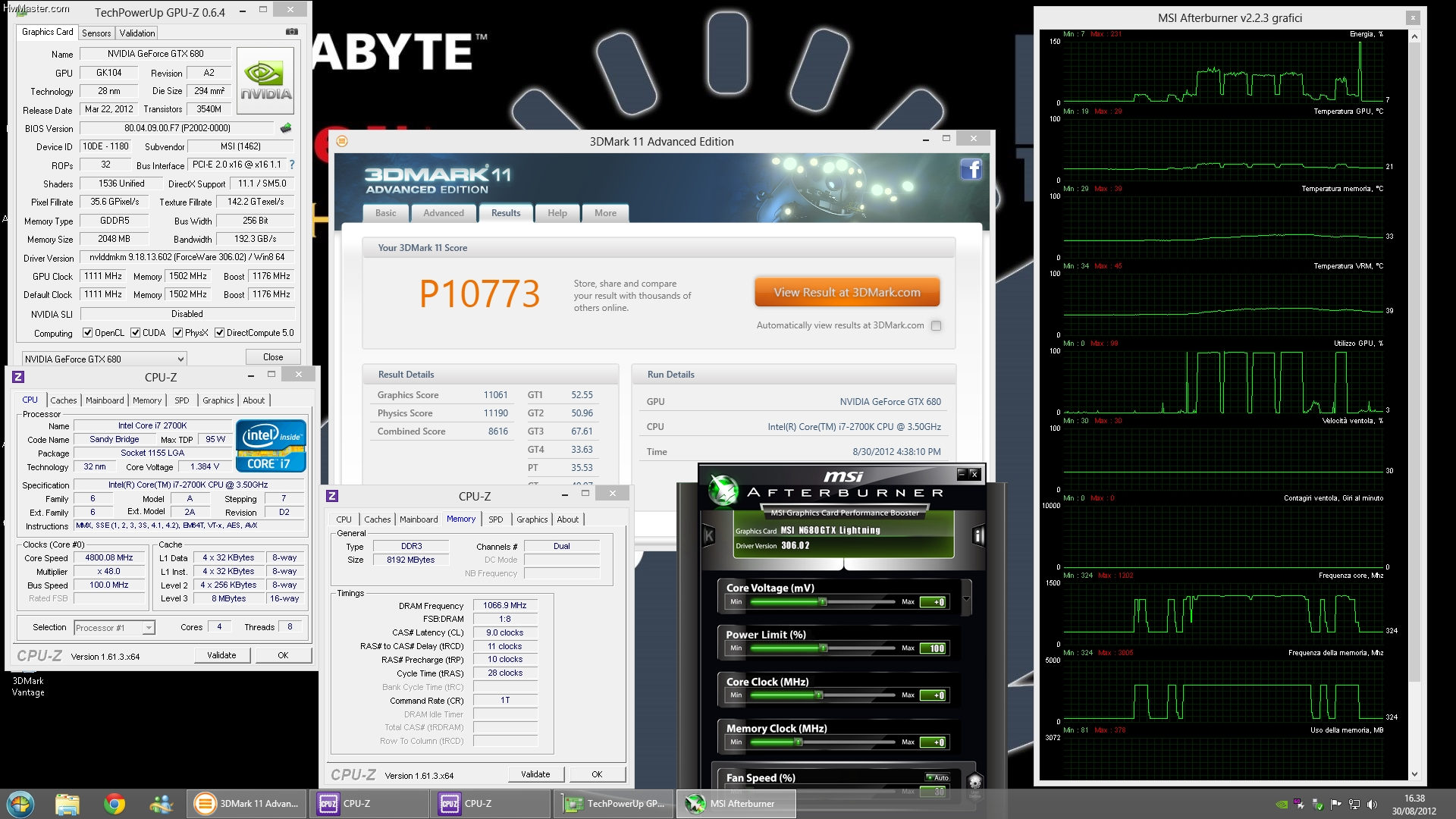The height and width of the screenshot is (819, 1456).
Task: Click the Power Limit value box showing 100
Action: coord(933,648)
